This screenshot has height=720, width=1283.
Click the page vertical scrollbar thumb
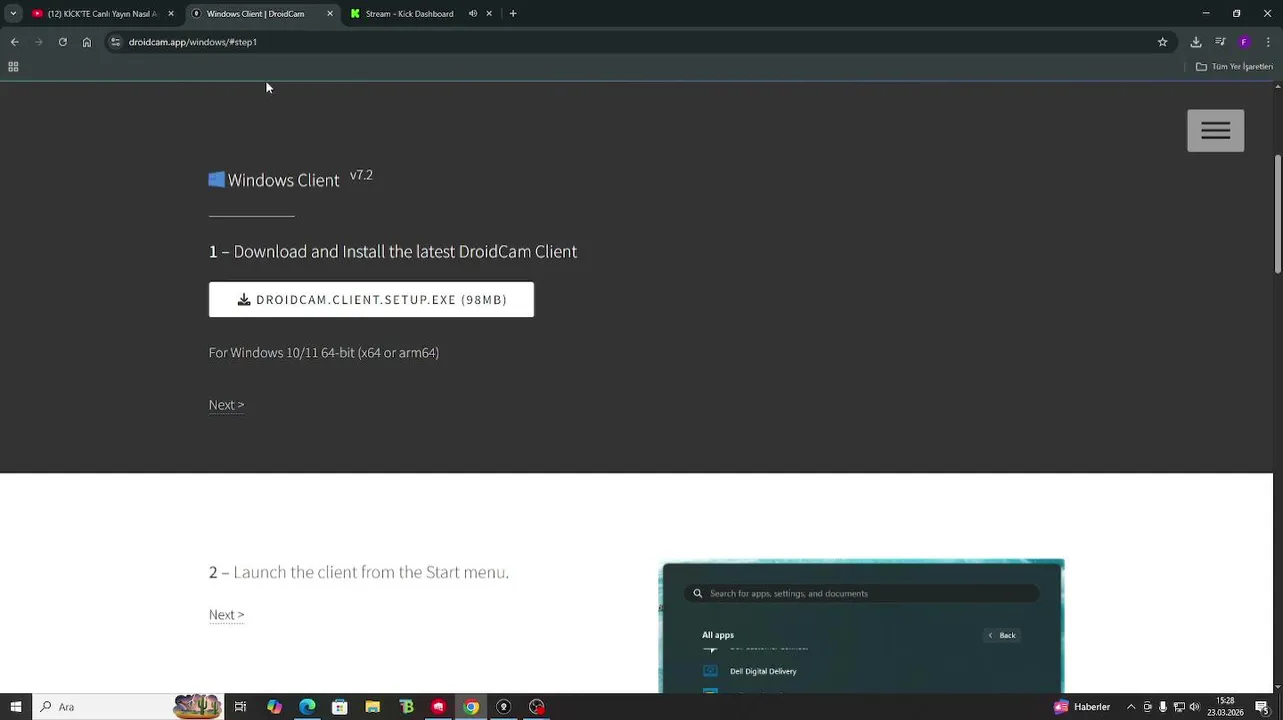[1277, 213]
